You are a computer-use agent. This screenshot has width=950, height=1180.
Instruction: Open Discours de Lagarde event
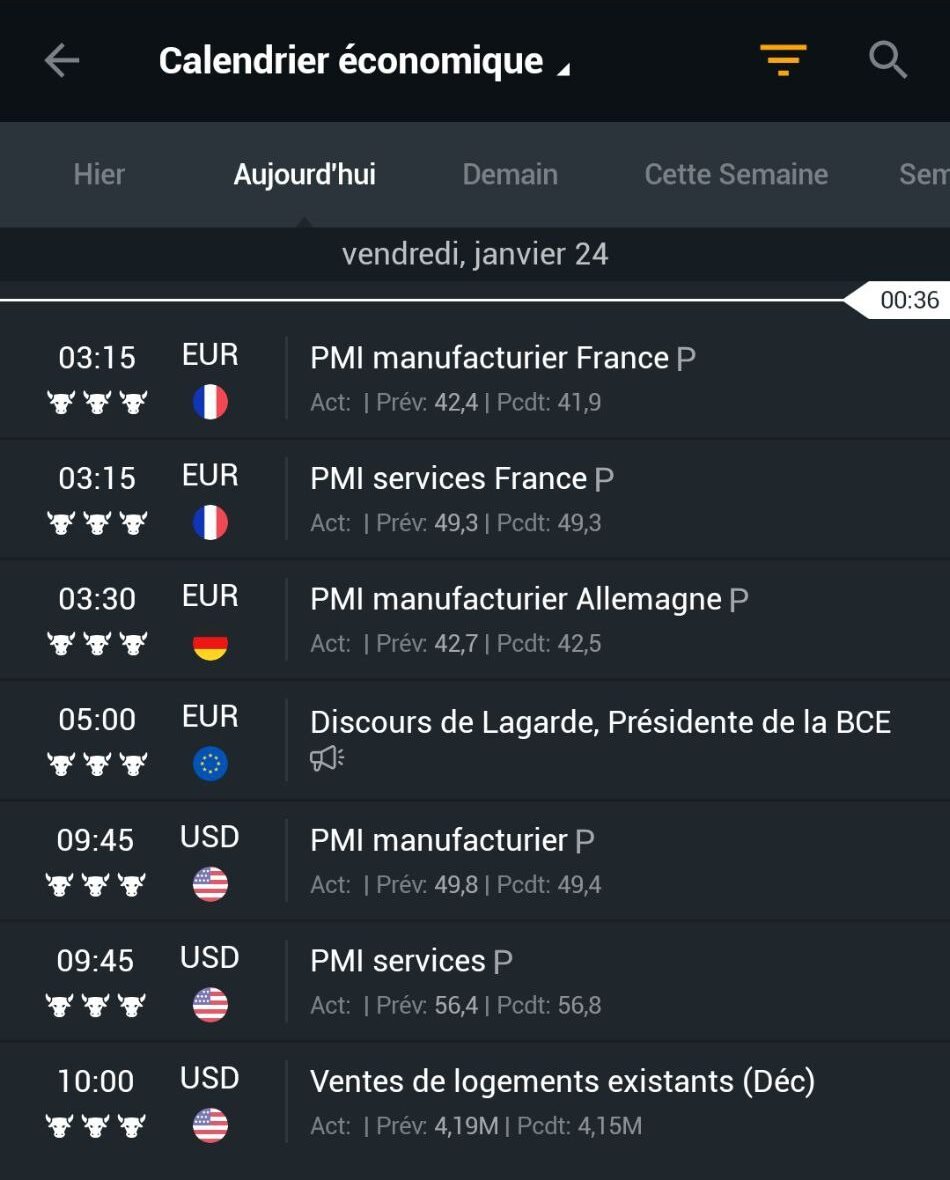(475, 741)
